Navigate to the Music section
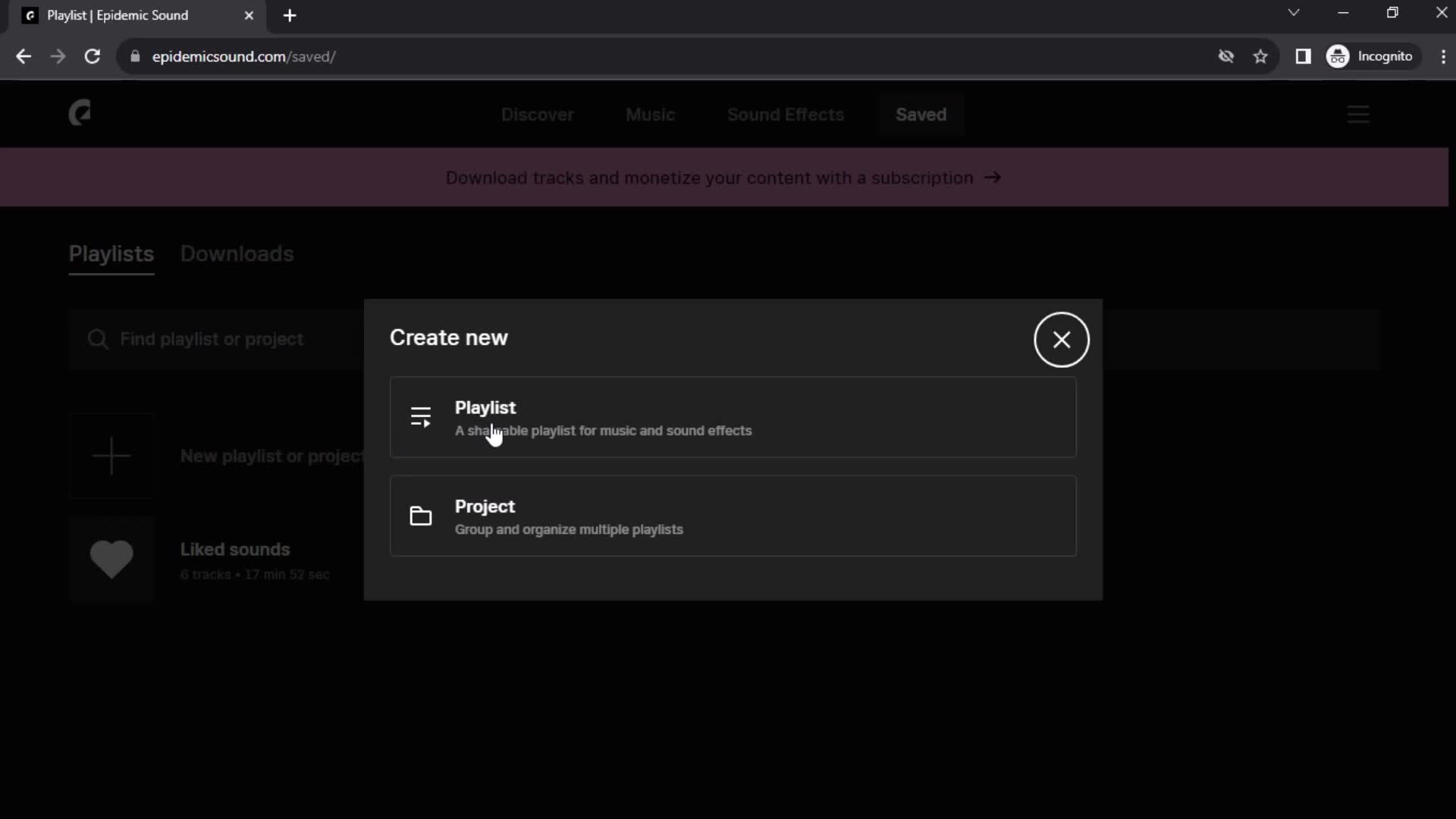 click(649, 113)
